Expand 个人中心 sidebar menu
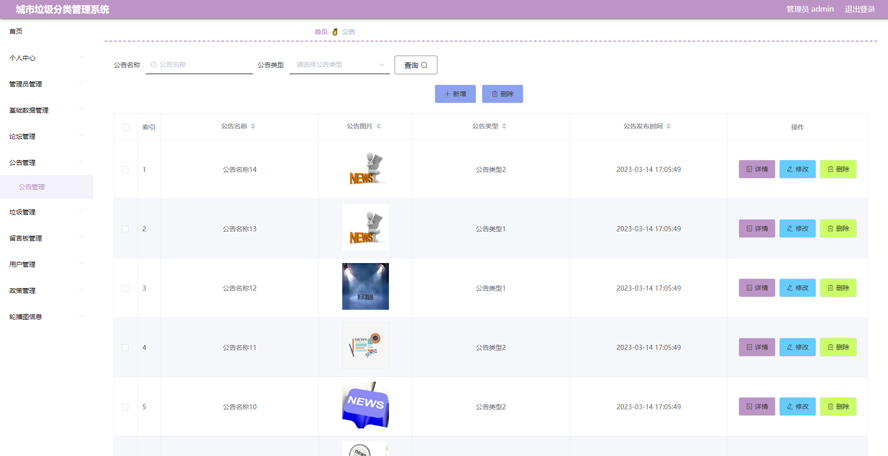 pyautogui.click(x=46, y=58)
